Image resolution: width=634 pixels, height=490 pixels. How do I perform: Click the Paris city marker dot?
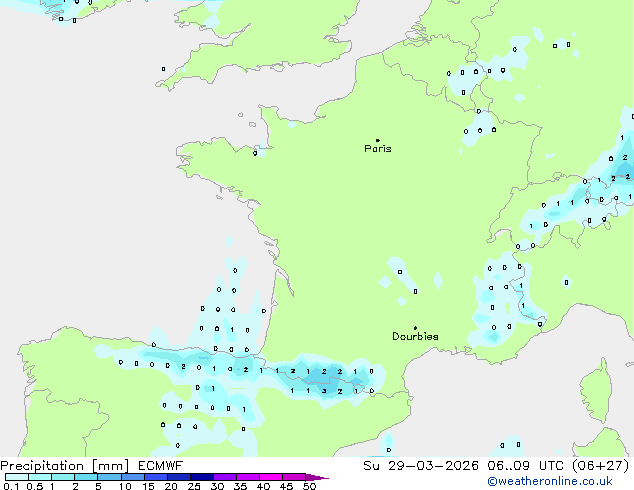point(378,140)
